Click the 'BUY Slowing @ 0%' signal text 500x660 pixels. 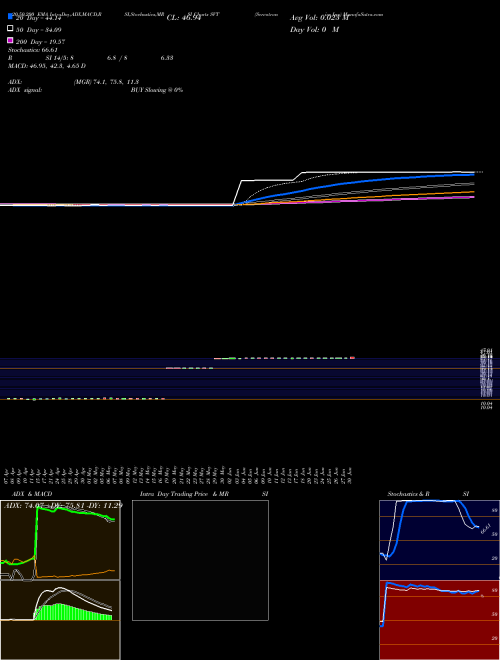coord(157,90)
